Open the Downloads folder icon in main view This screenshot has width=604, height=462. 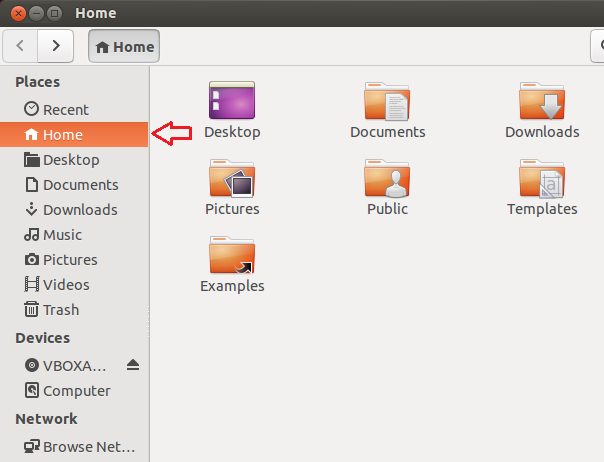pyautogui.click(x=542, y=101)
